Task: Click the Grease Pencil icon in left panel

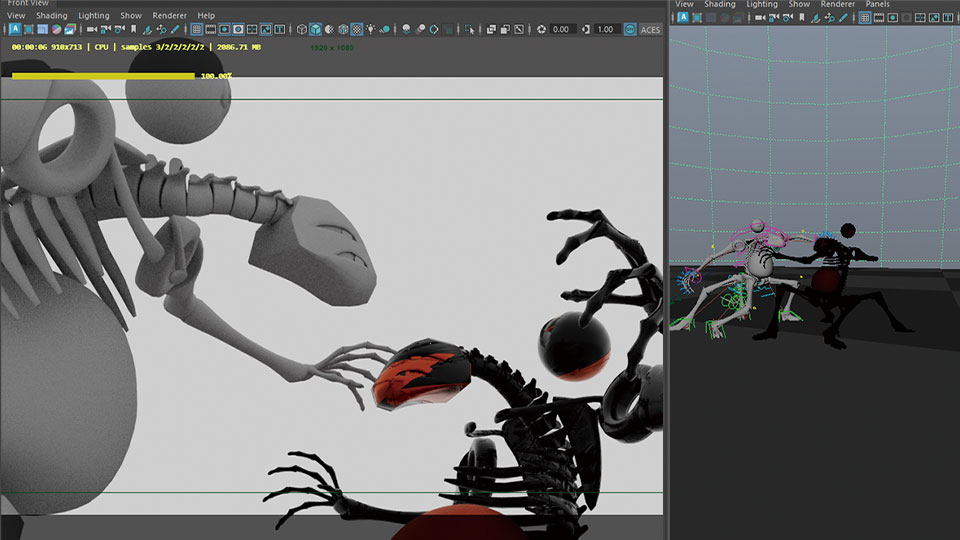Action: pyautogui.click(x=175, y=30)
